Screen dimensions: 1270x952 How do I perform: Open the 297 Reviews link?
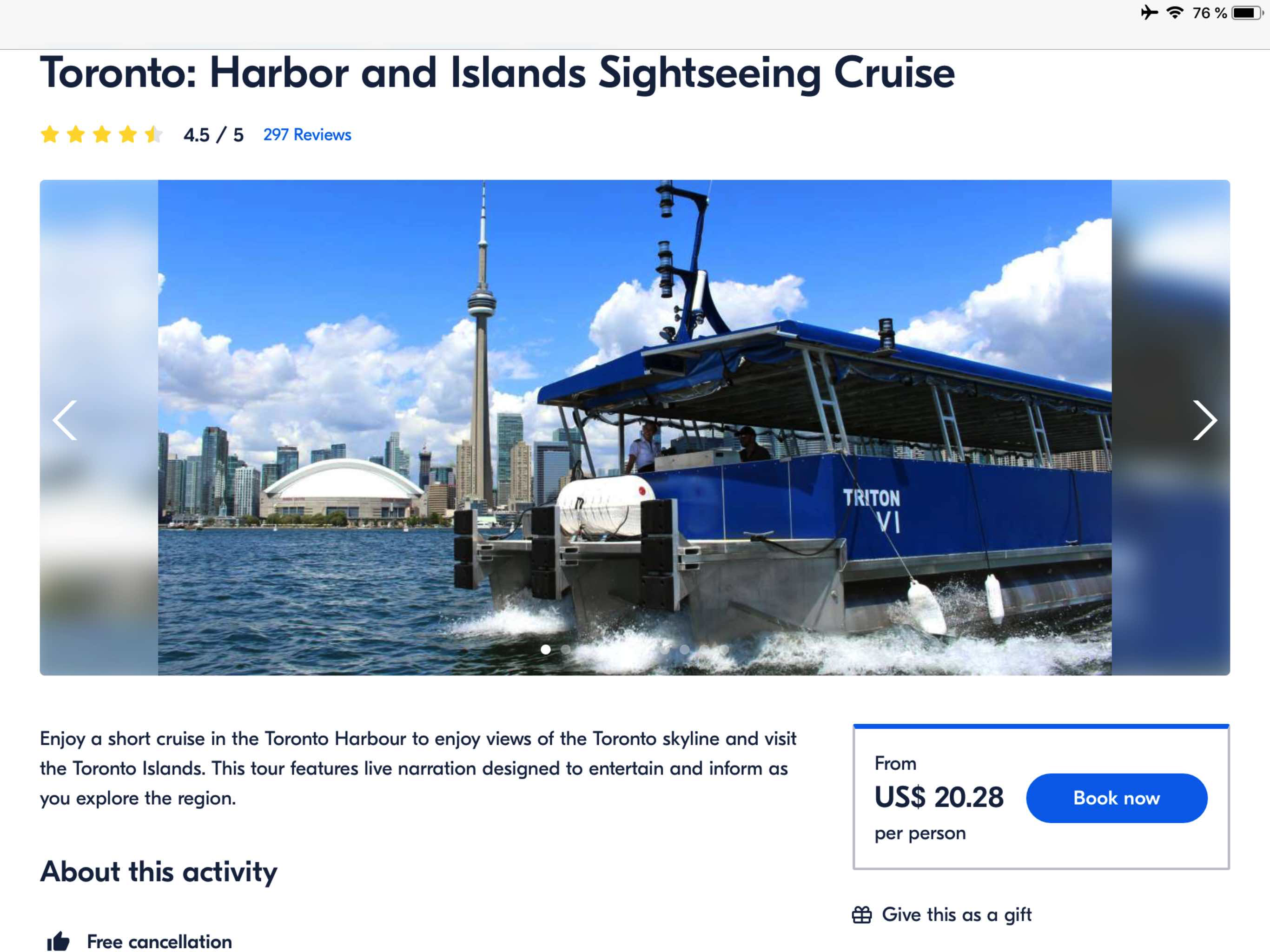(x=307, y=135)
